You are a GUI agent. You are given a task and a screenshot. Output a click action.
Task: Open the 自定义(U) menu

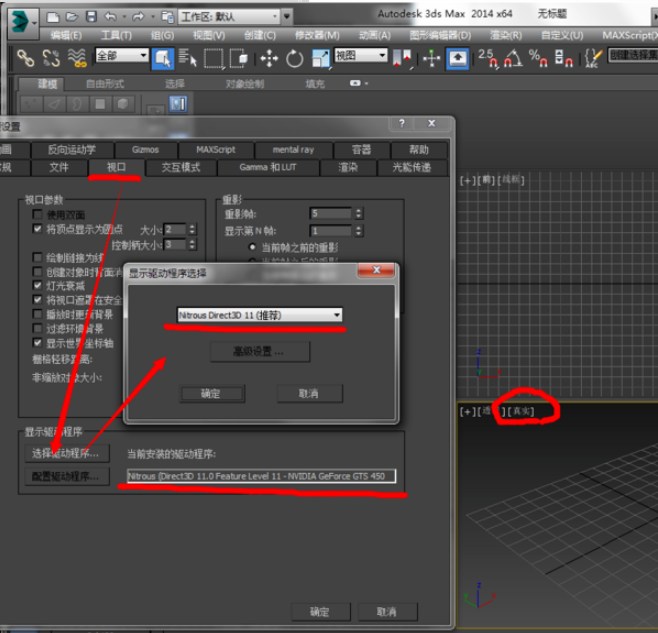(562, 35)
